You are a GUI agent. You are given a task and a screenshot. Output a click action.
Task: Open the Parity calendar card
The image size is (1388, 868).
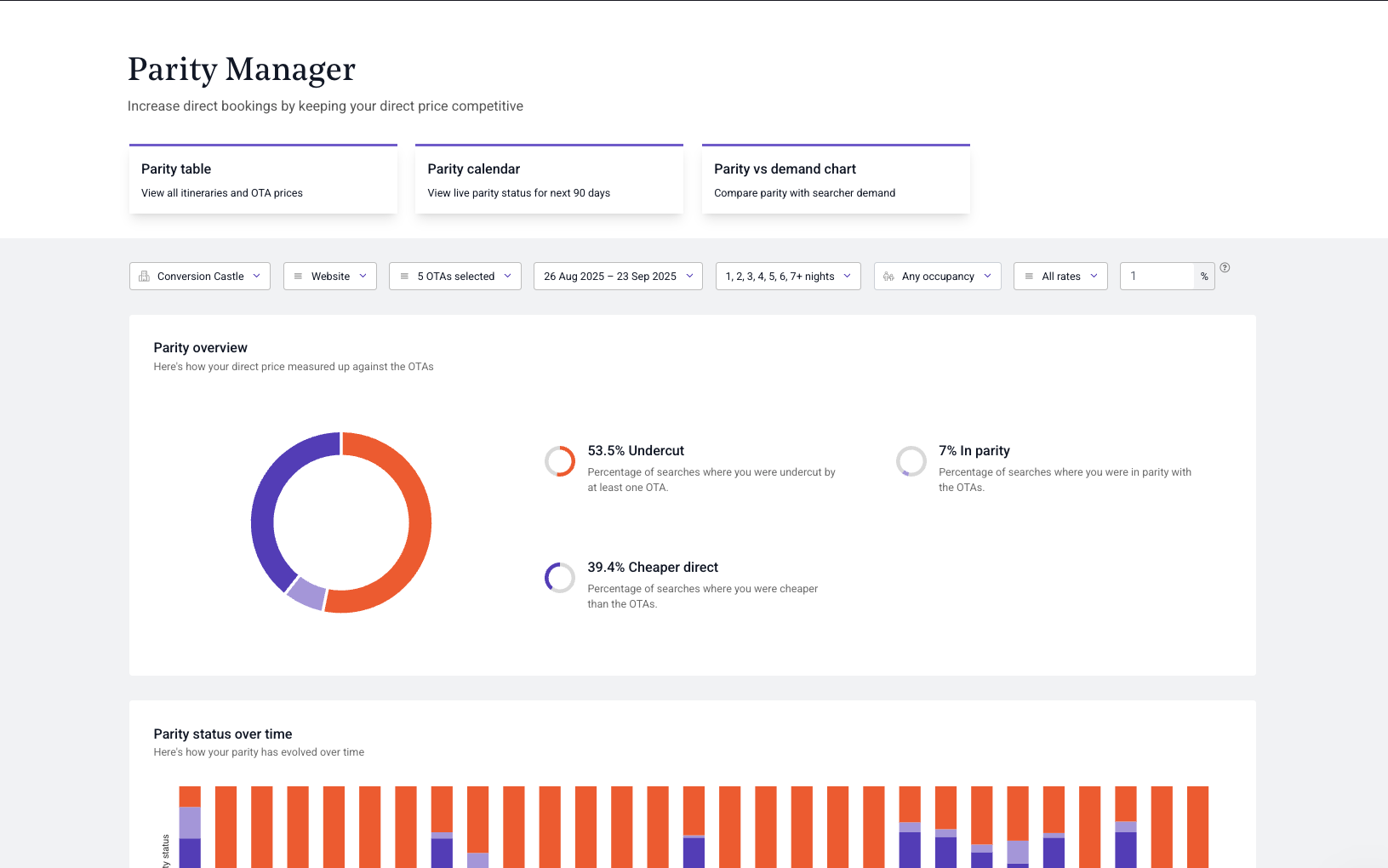(549, 180)
